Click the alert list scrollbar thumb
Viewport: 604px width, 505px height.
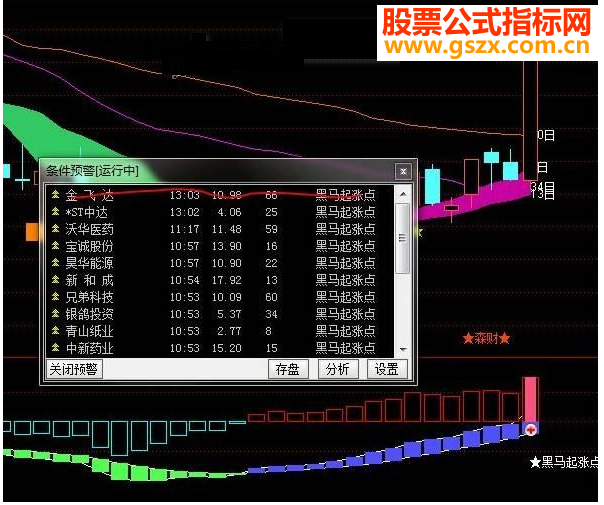click(x=403, y=238)
